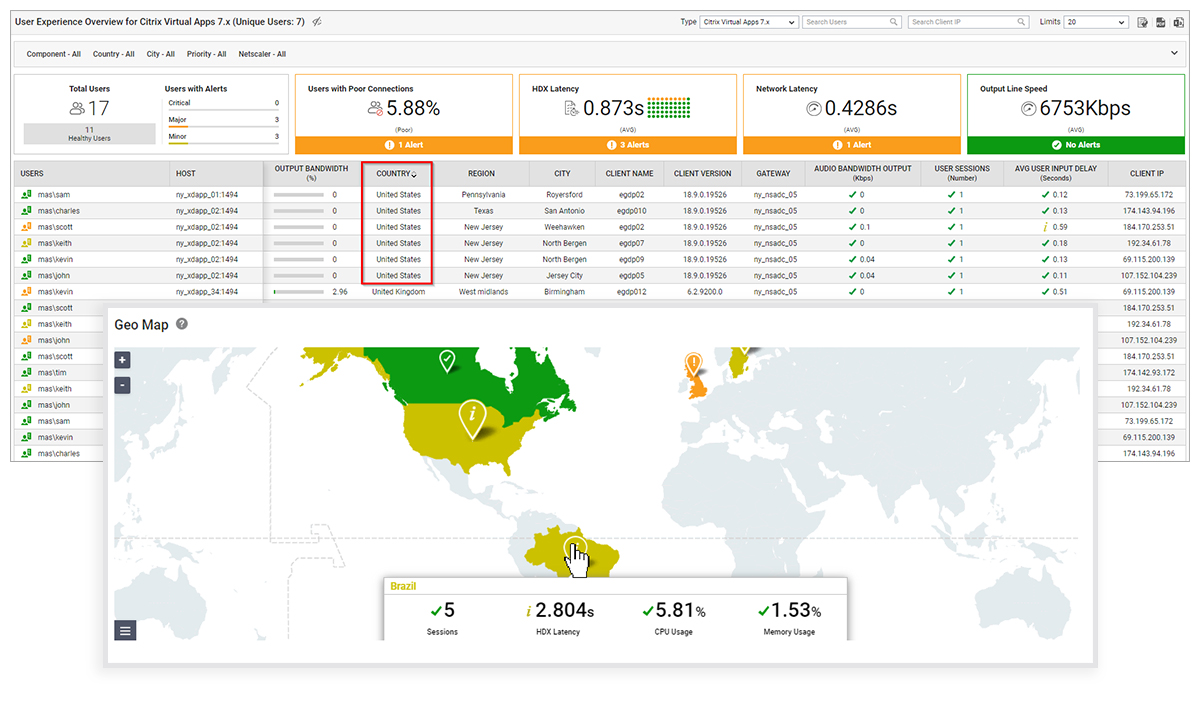Click the 'San Antonio' city cell
Viewport: 1200px width, 715px height.
(564, 211)
